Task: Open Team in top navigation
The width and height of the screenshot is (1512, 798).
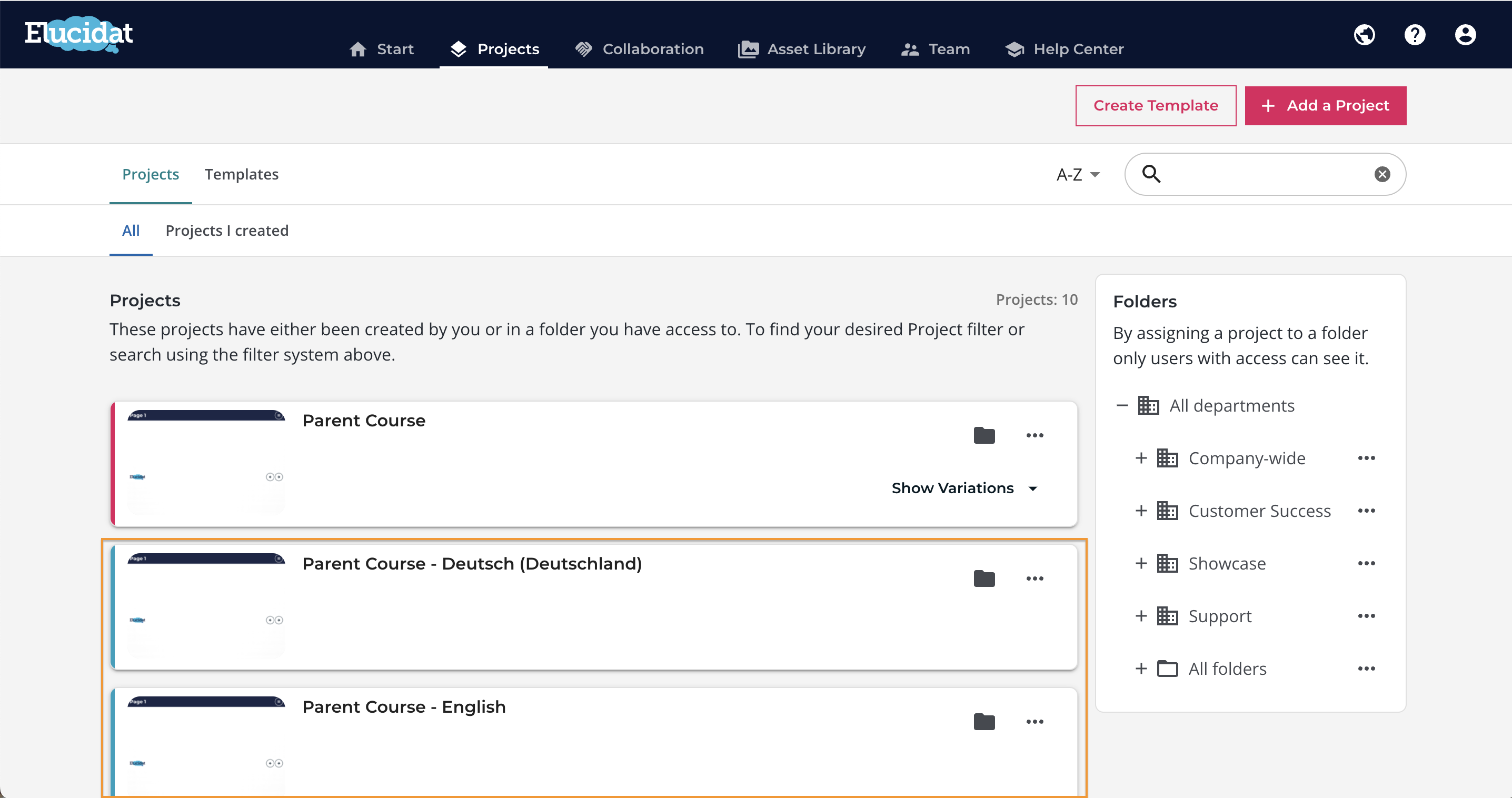Action: (x=935, y=49)
